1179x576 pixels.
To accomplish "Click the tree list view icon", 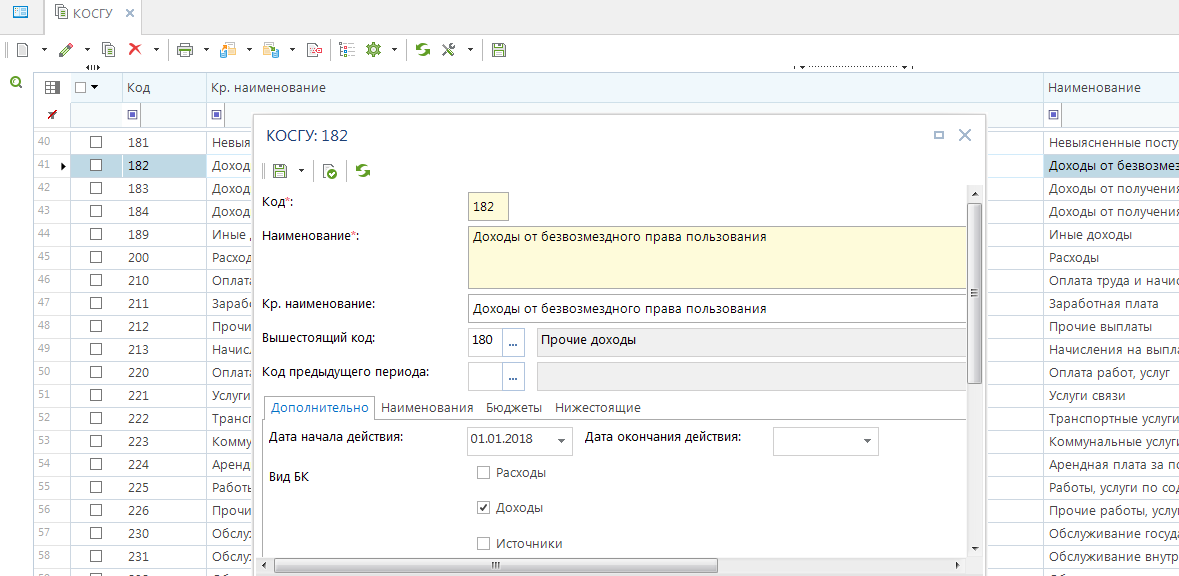I will (347, 50).
